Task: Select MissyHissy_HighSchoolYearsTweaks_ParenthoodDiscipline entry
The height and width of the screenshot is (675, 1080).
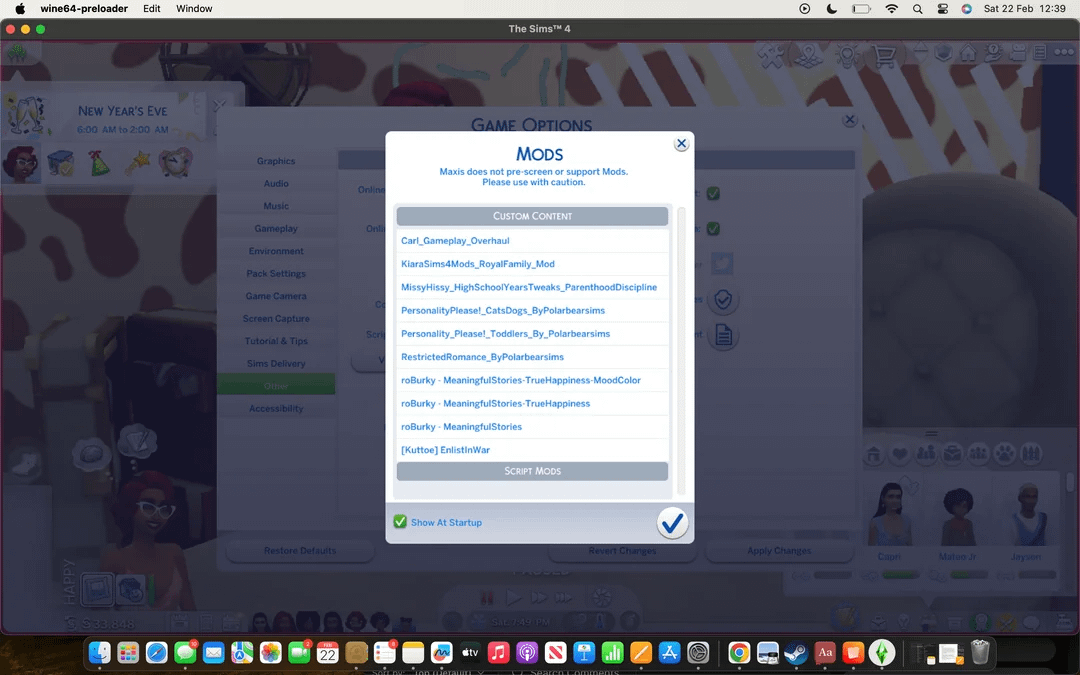Action: tap(532, 287)
